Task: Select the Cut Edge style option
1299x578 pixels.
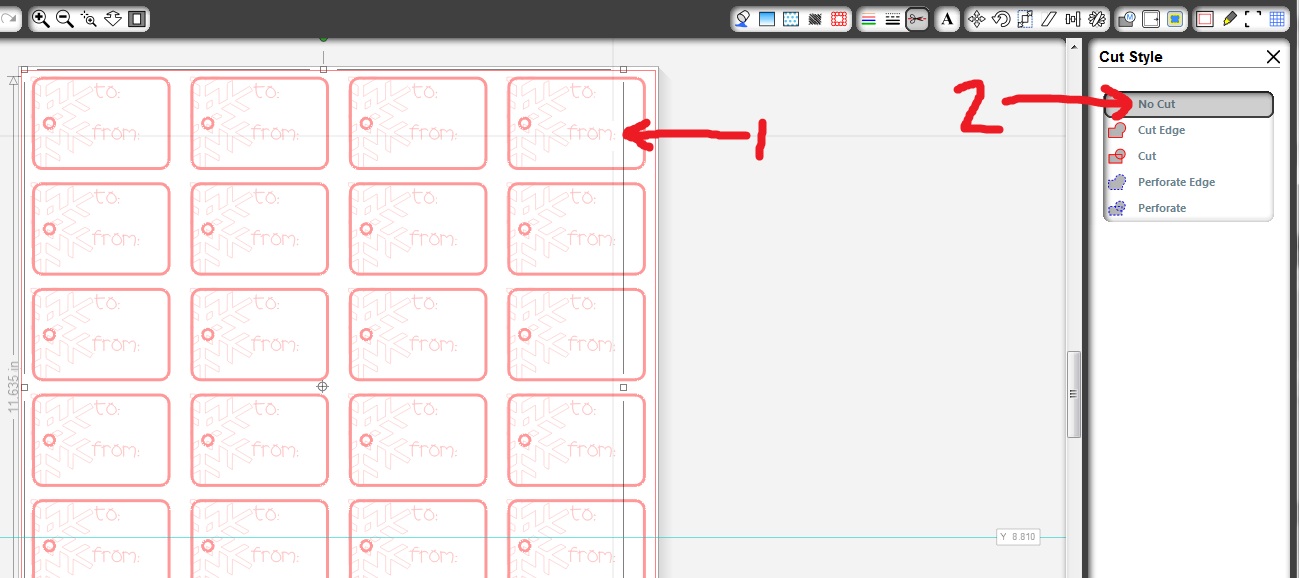Action: 1189,130
